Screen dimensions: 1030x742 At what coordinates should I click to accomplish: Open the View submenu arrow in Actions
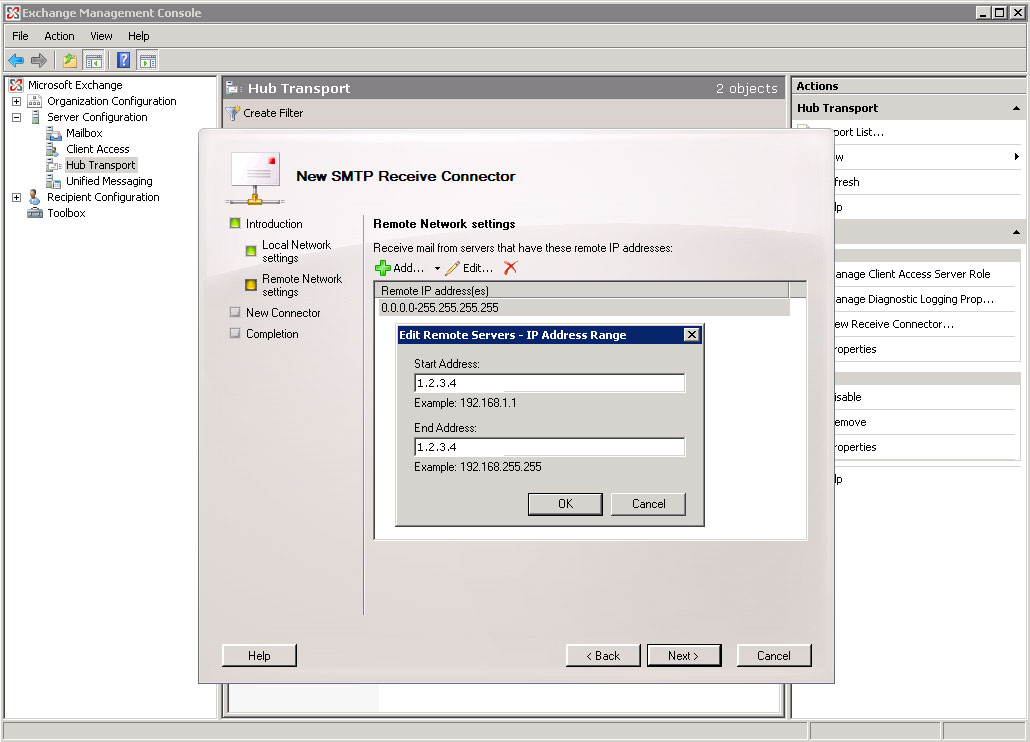1016,156
